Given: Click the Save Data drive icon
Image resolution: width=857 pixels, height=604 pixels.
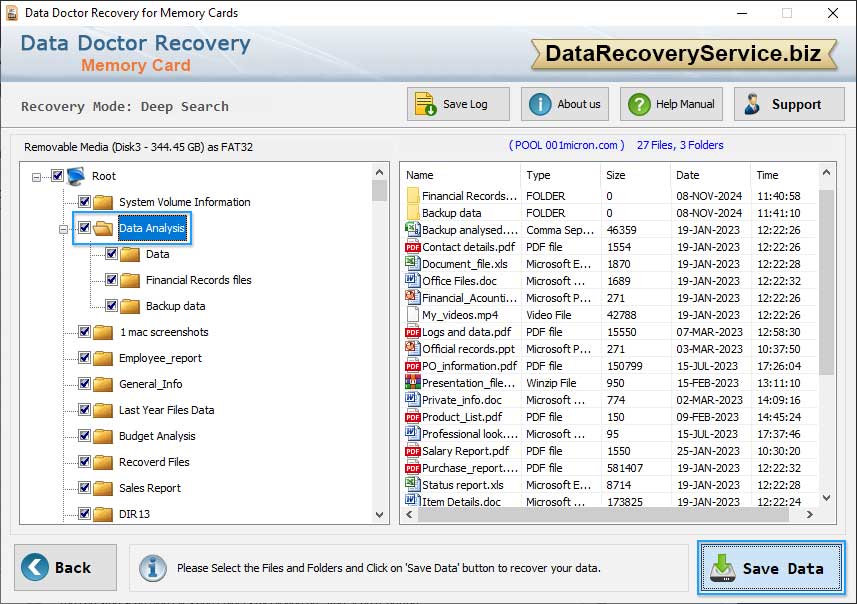Looking at the screenshot, I should coord(723,568).
